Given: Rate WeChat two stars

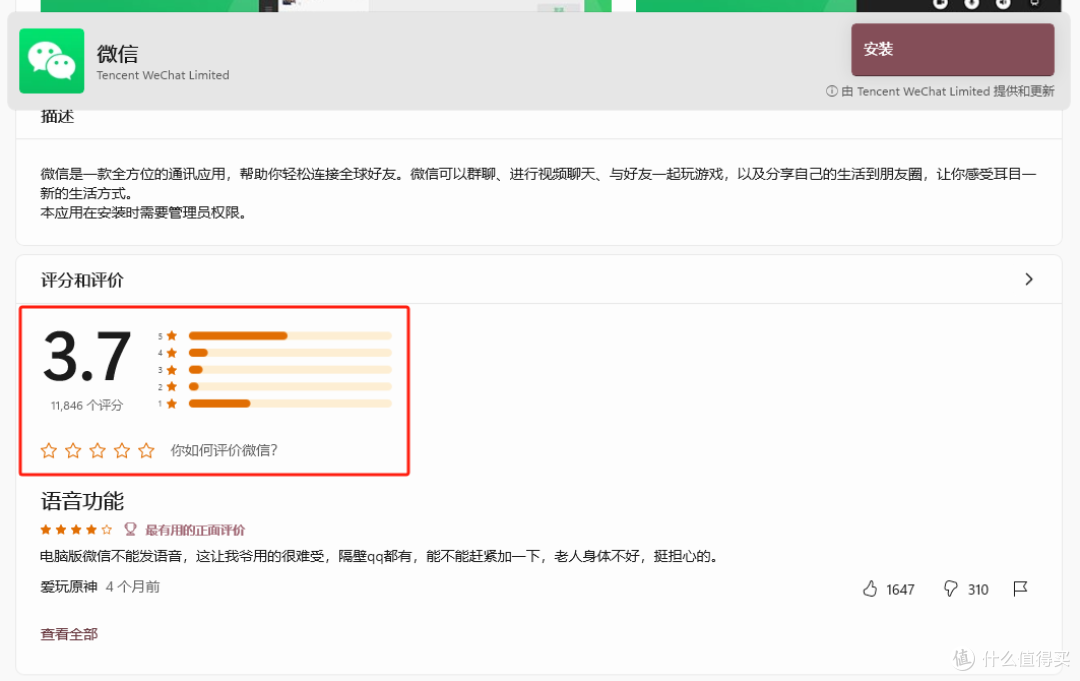Looking at the screenshot, I should 73,450.
